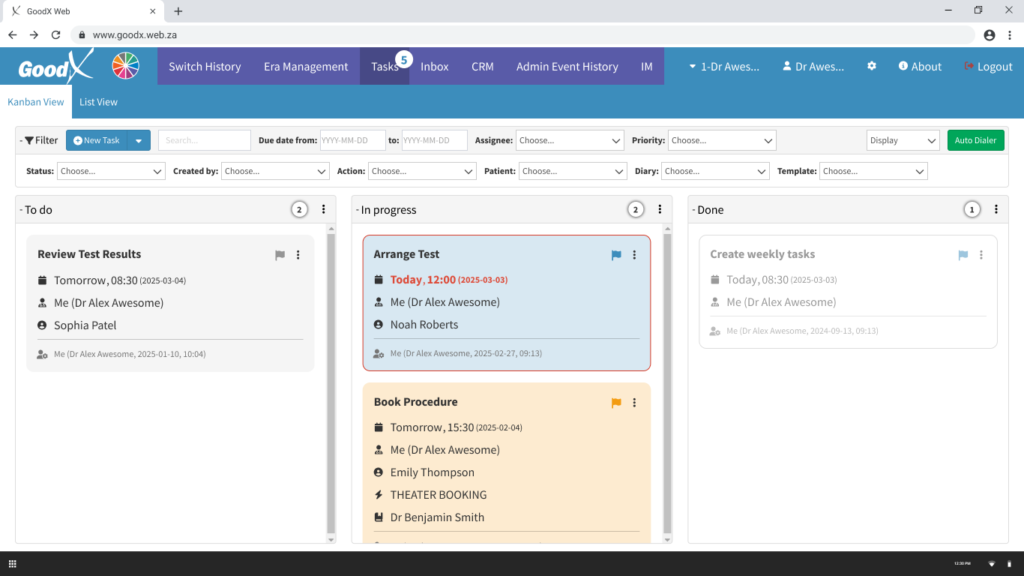Open kebab menu on Book Procedure card

click(634, 402)
